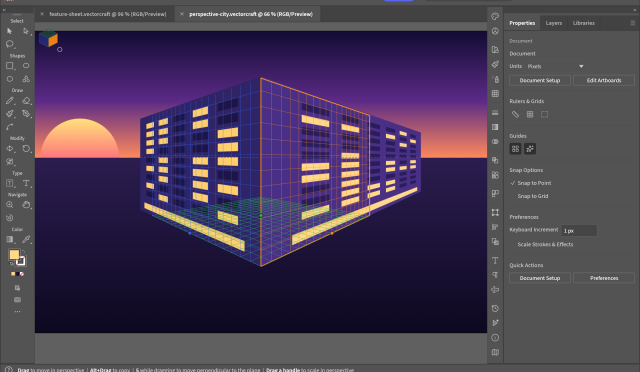This screenshot has width=640, height=372.
Task: Change the screen mode icon
Action: click(x=17, y=300)
